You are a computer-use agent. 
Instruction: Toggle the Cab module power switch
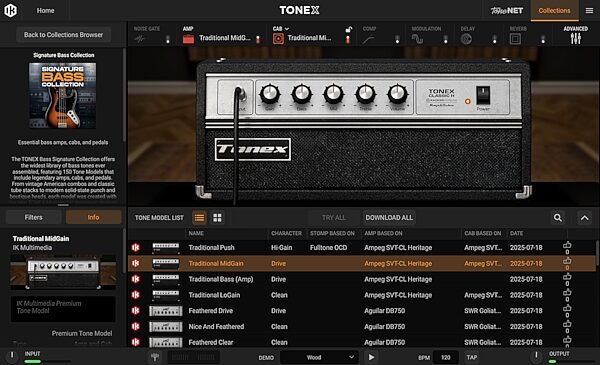(x=348, y=39)
